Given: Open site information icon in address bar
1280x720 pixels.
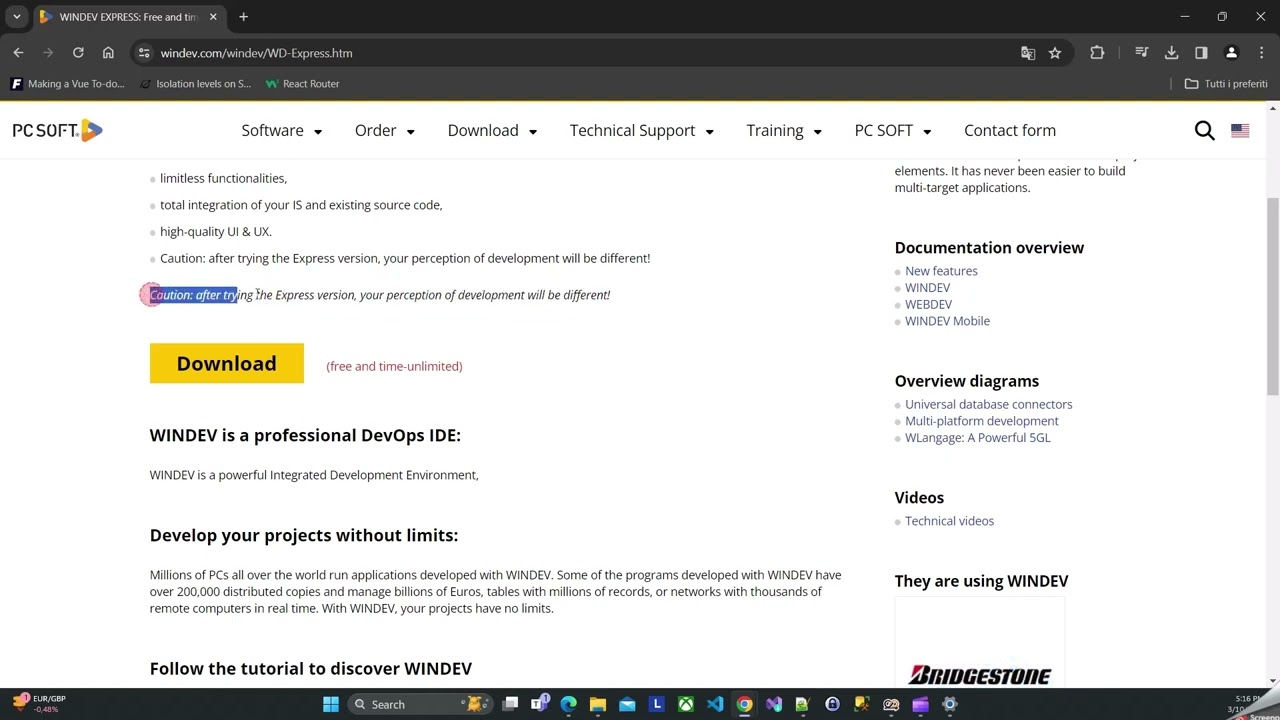Looking at the screenshot, I should coord(144,53).
